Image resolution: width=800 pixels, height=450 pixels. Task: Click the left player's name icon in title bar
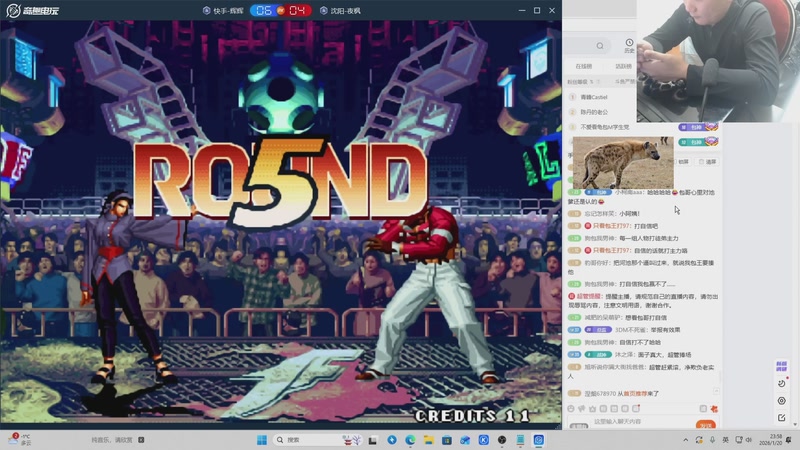tap(207, 10)
